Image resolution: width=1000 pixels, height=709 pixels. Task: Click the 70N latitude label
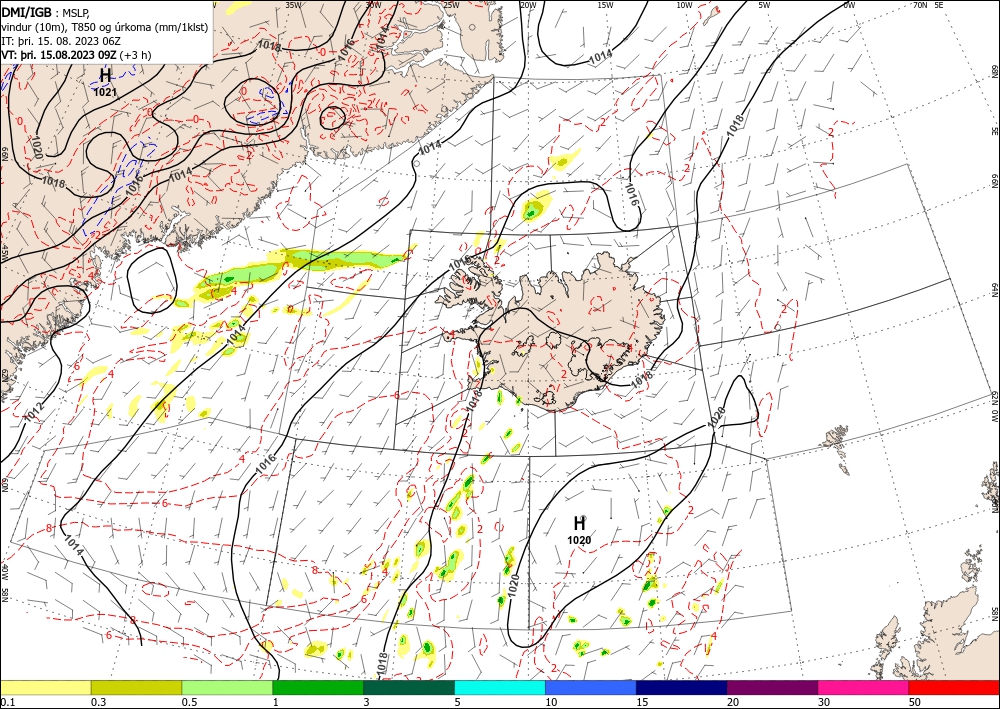click(920, 5)
